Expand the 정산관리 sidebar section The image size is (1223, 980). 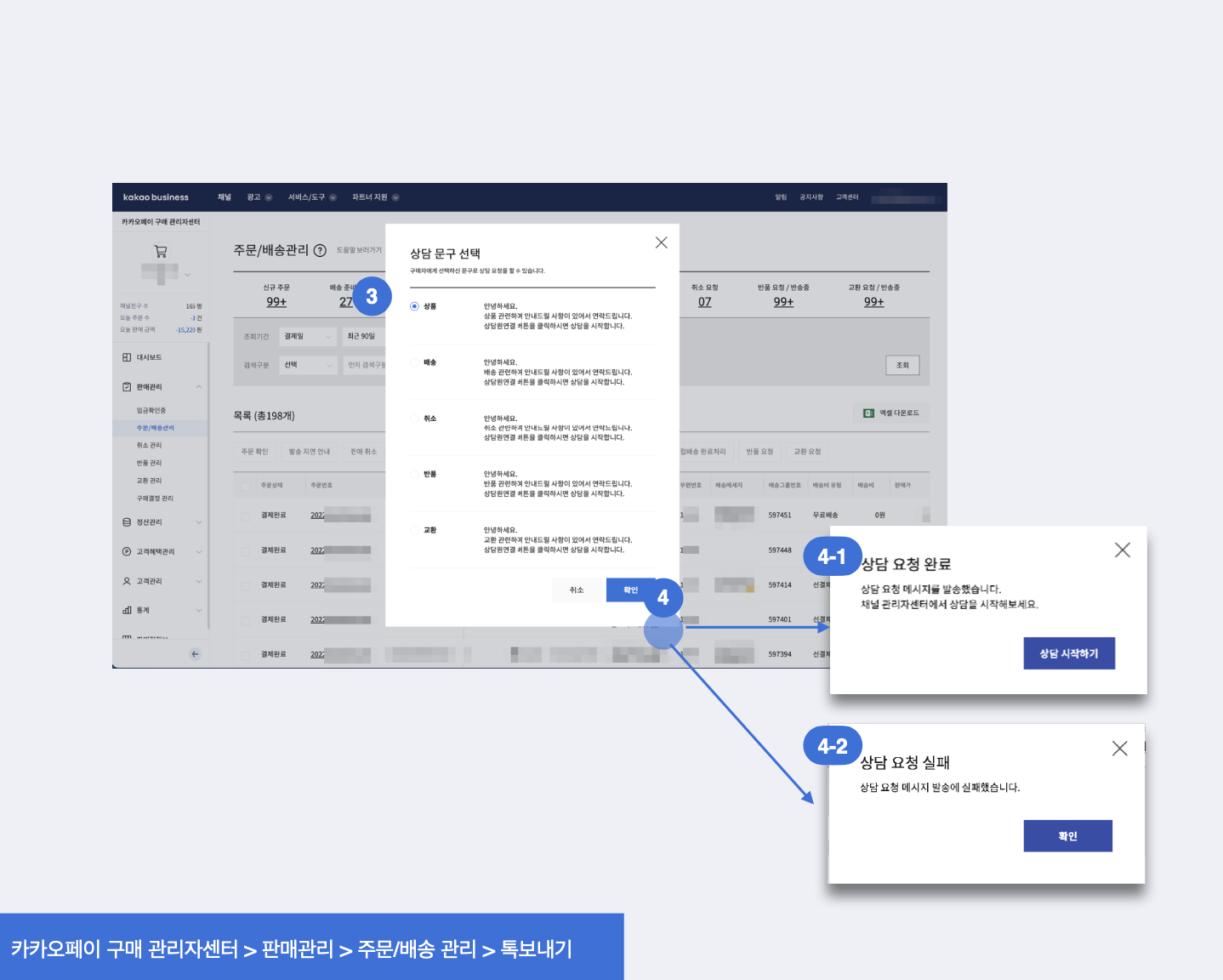(199, 522)
